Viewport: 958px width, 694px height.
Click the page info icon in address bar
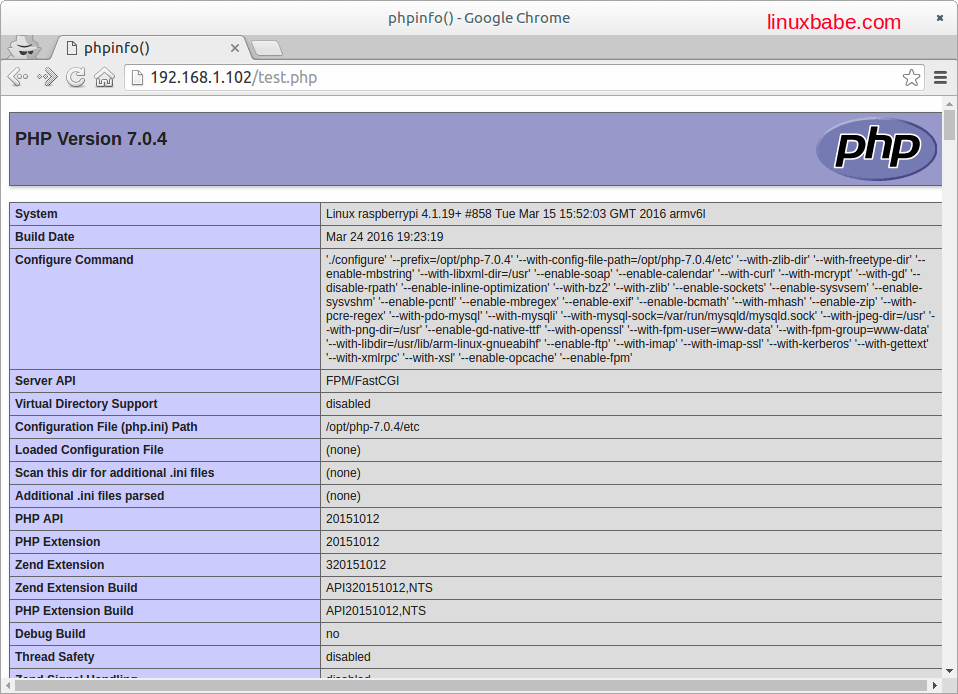tap(137, 77)
